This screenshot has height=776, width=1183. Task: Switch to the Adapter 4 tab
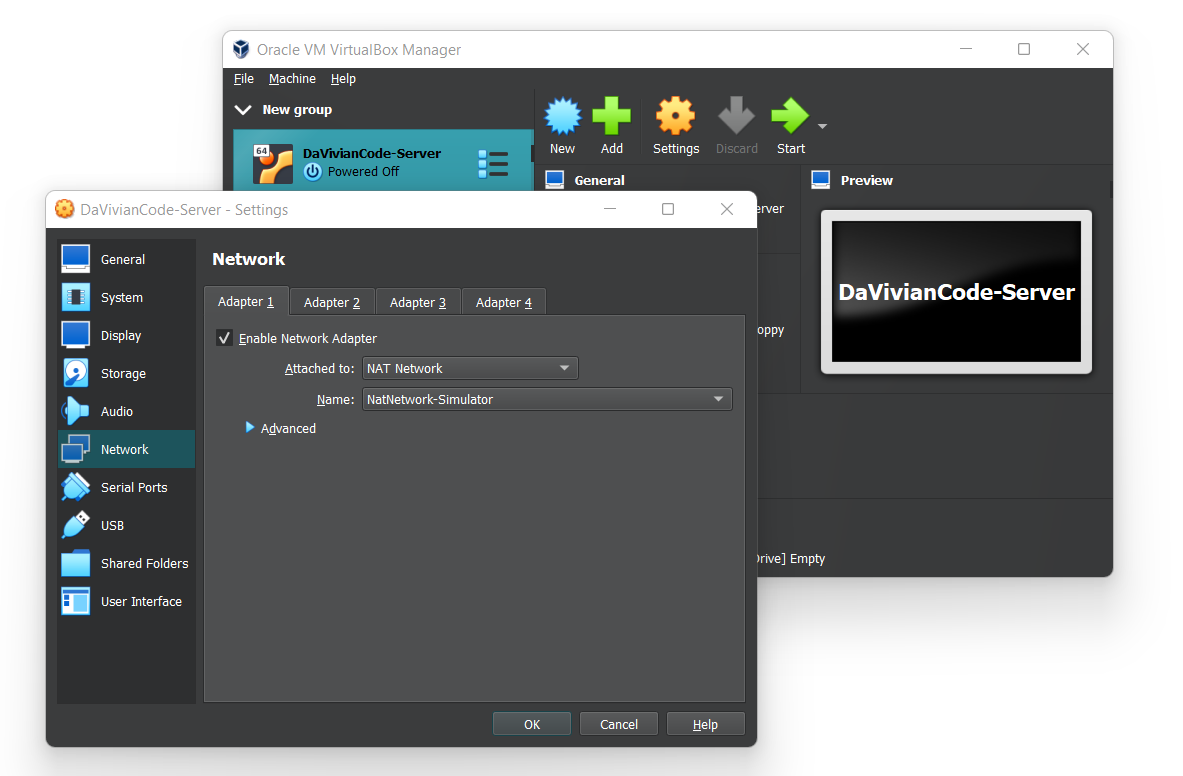pyautogui.click(x=504, y=302)
